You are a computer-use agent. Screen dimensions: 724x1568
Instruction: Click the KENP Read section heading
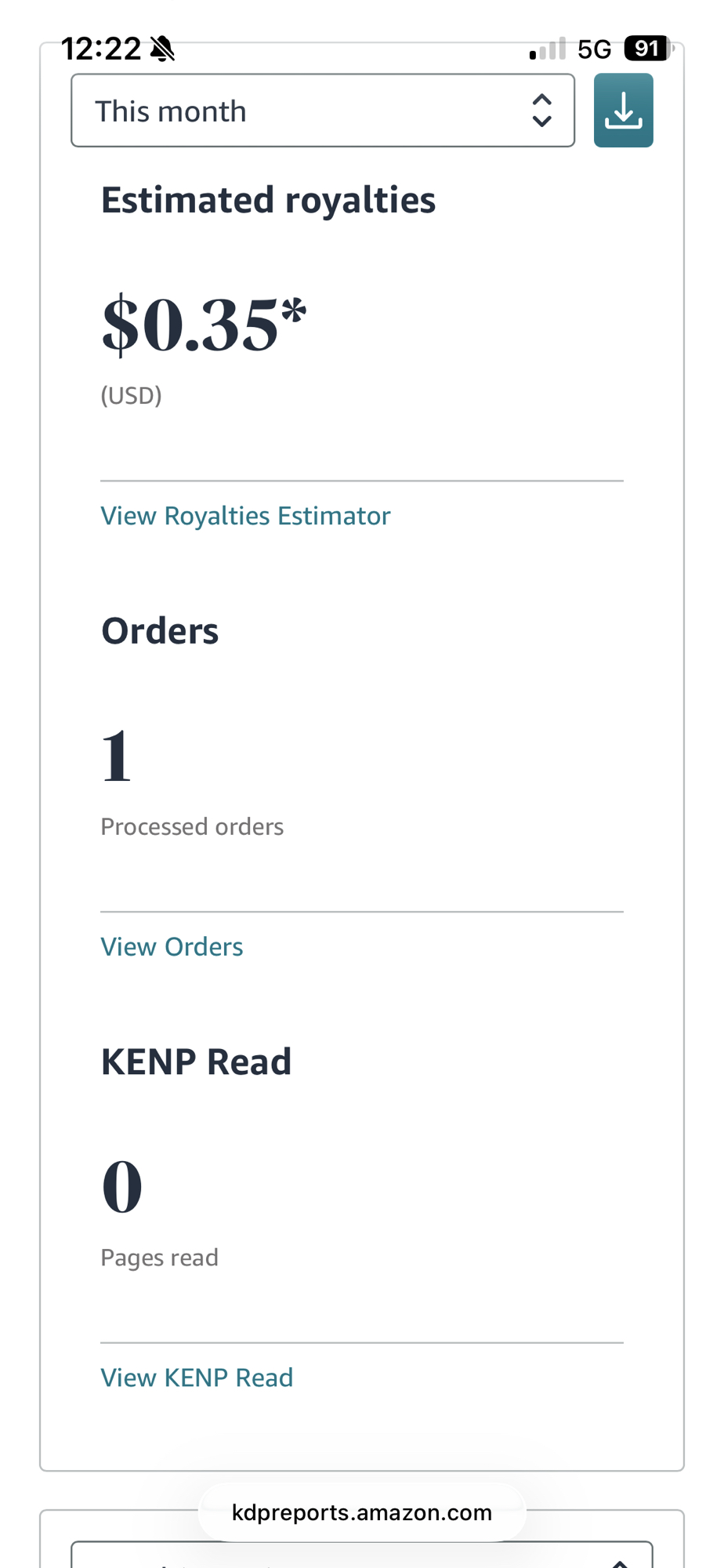click(x=196, y=1062)
